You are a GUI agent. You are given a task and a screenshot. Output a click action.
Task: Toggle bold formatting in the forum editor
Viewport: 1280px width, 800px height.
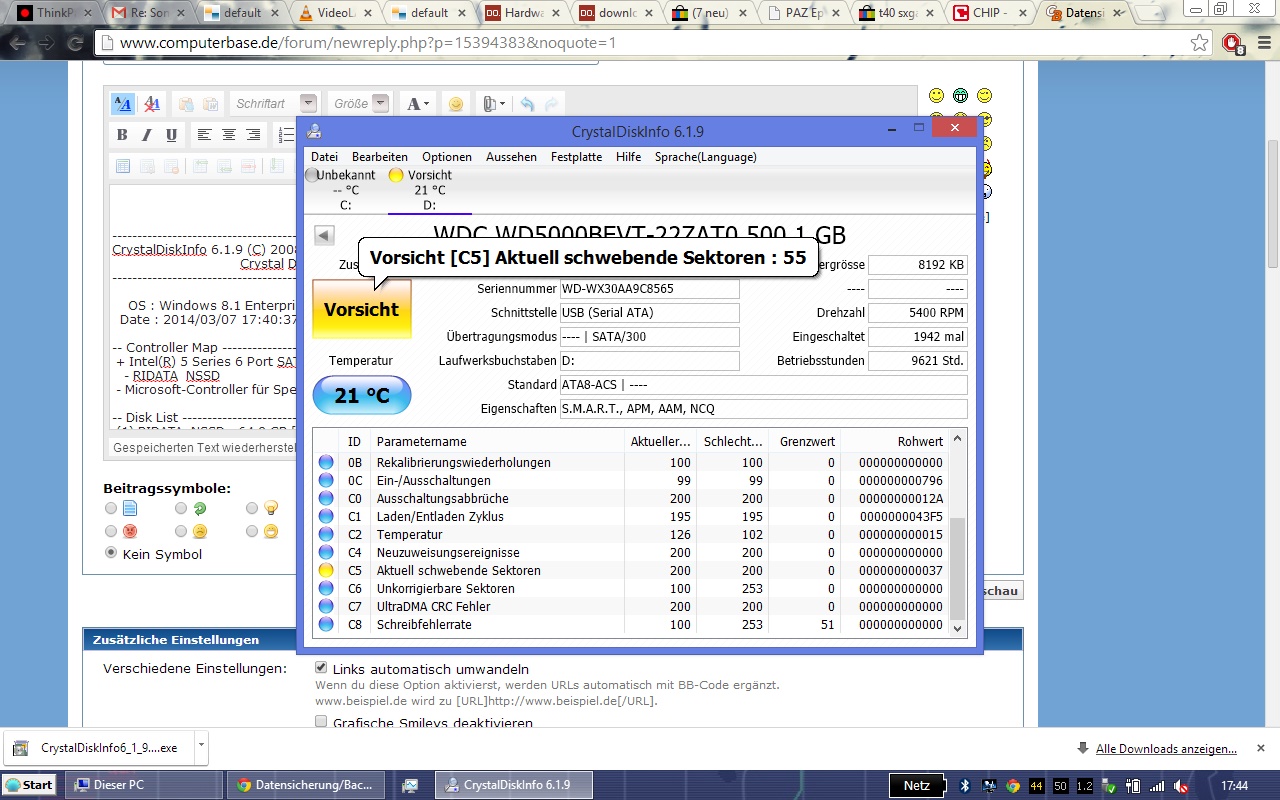122,135
